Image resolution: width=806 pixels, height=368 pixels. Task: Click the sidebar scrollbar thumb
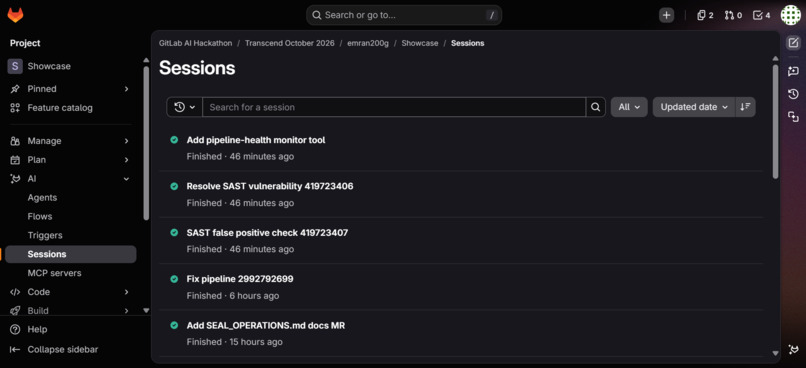coord(146,143)
